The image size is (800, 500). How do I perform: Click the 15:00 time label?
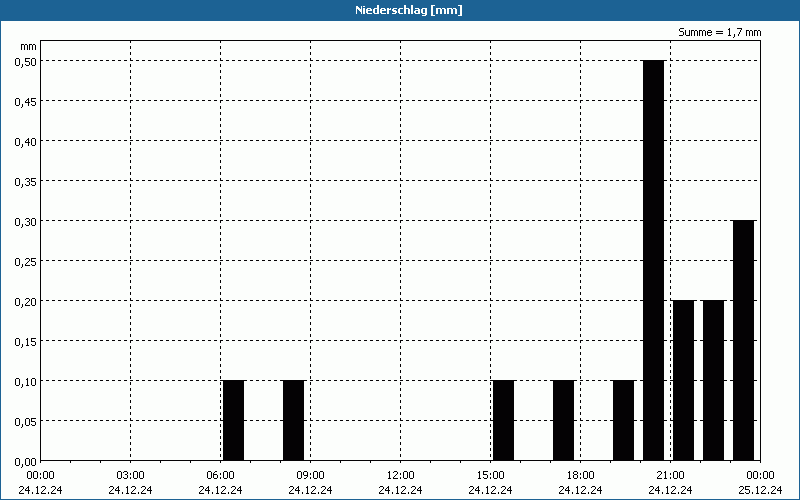490,476
